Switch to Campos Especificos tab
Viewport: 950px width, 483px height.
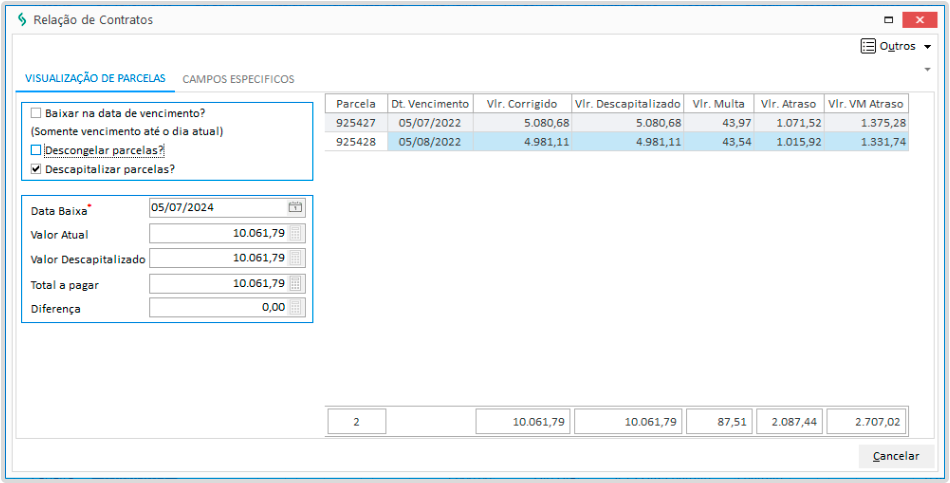239,79
